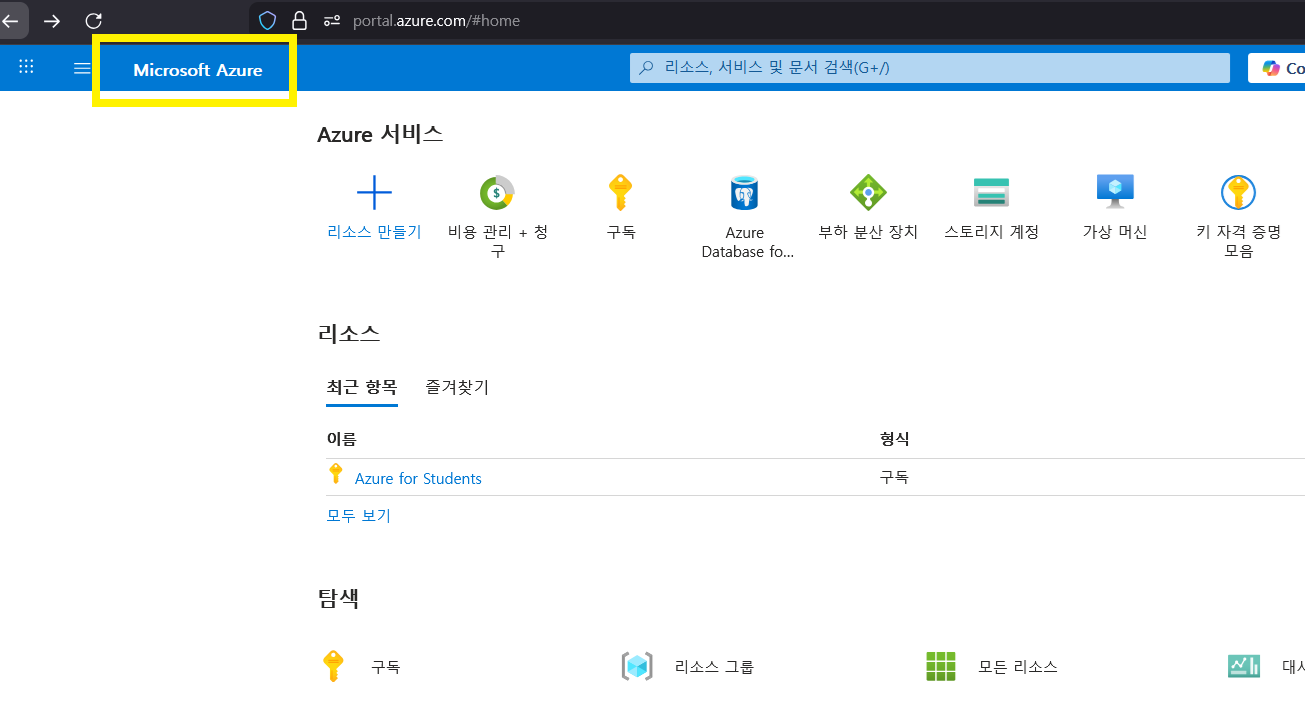Viewport: 1305px width, 716px height.
Task: Open the hamburger portal menu
Action: click(82, 68)
